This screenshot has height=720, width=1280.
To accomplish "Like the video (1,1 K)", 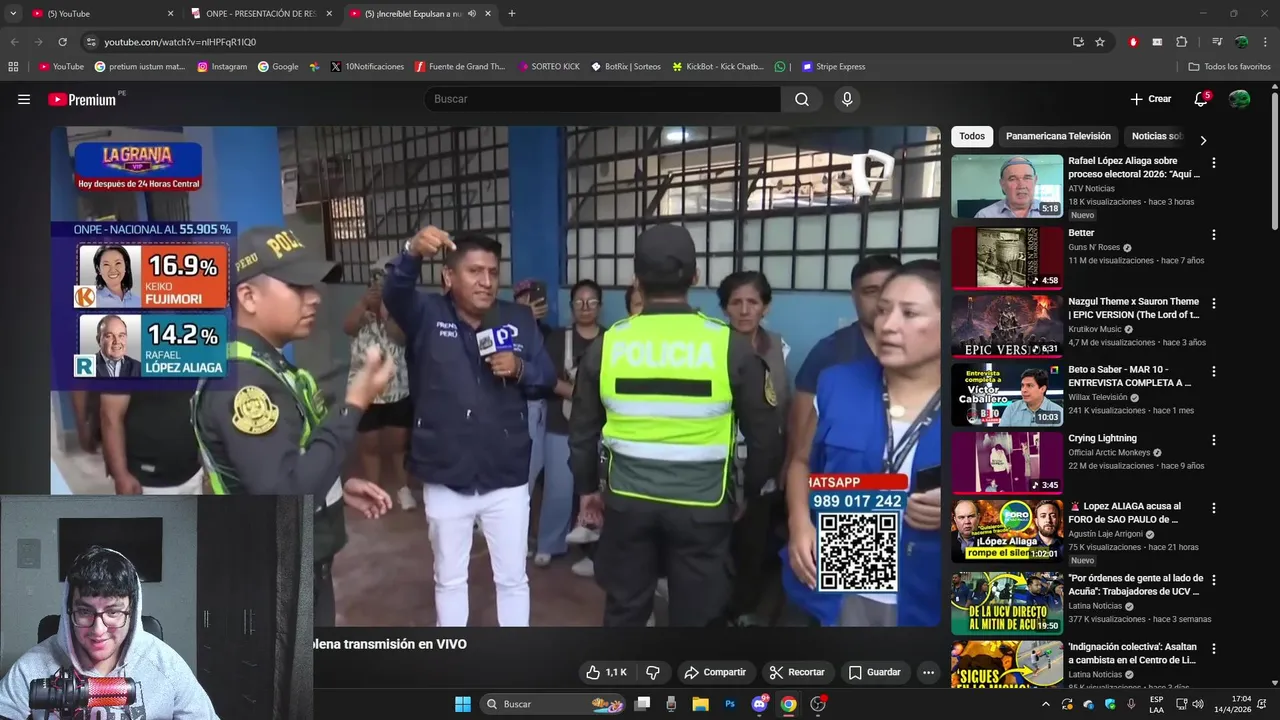I will tap(607, 672).
